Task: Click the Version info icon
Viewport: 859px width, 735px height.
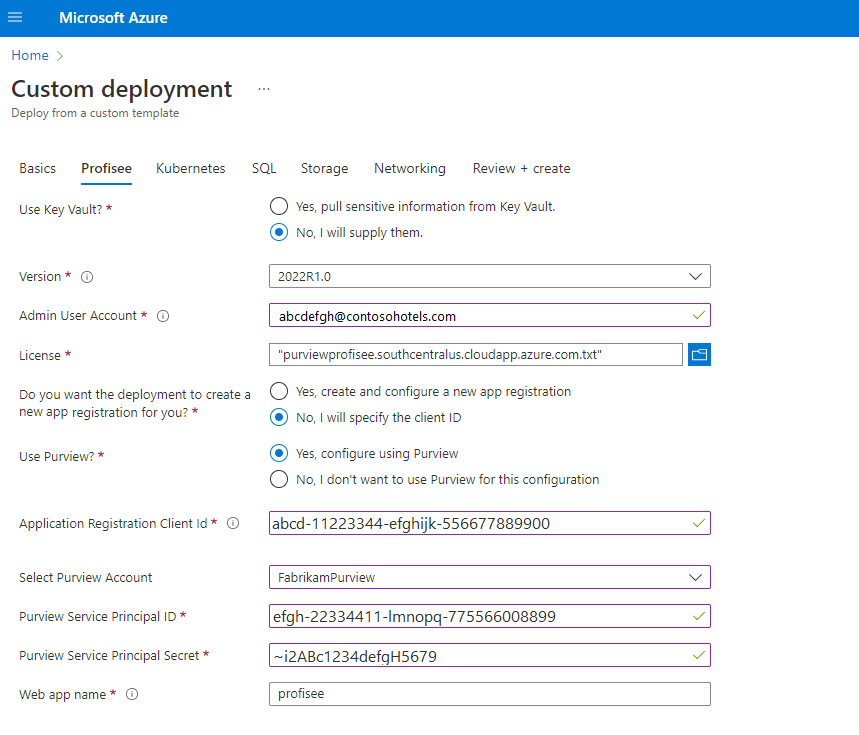Action: [87, 277]
